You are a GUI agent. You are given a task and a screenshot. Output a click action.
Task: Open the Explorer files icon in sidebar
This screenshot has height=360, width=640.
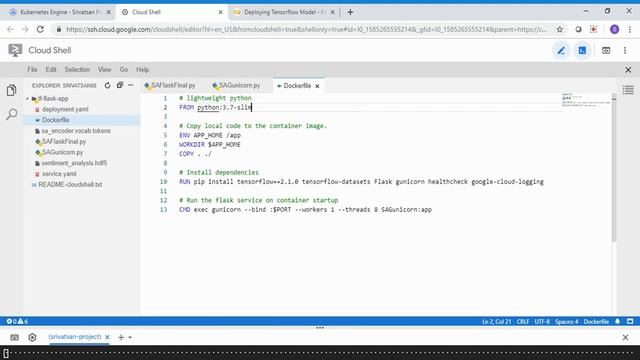click(x=11, y=90)
